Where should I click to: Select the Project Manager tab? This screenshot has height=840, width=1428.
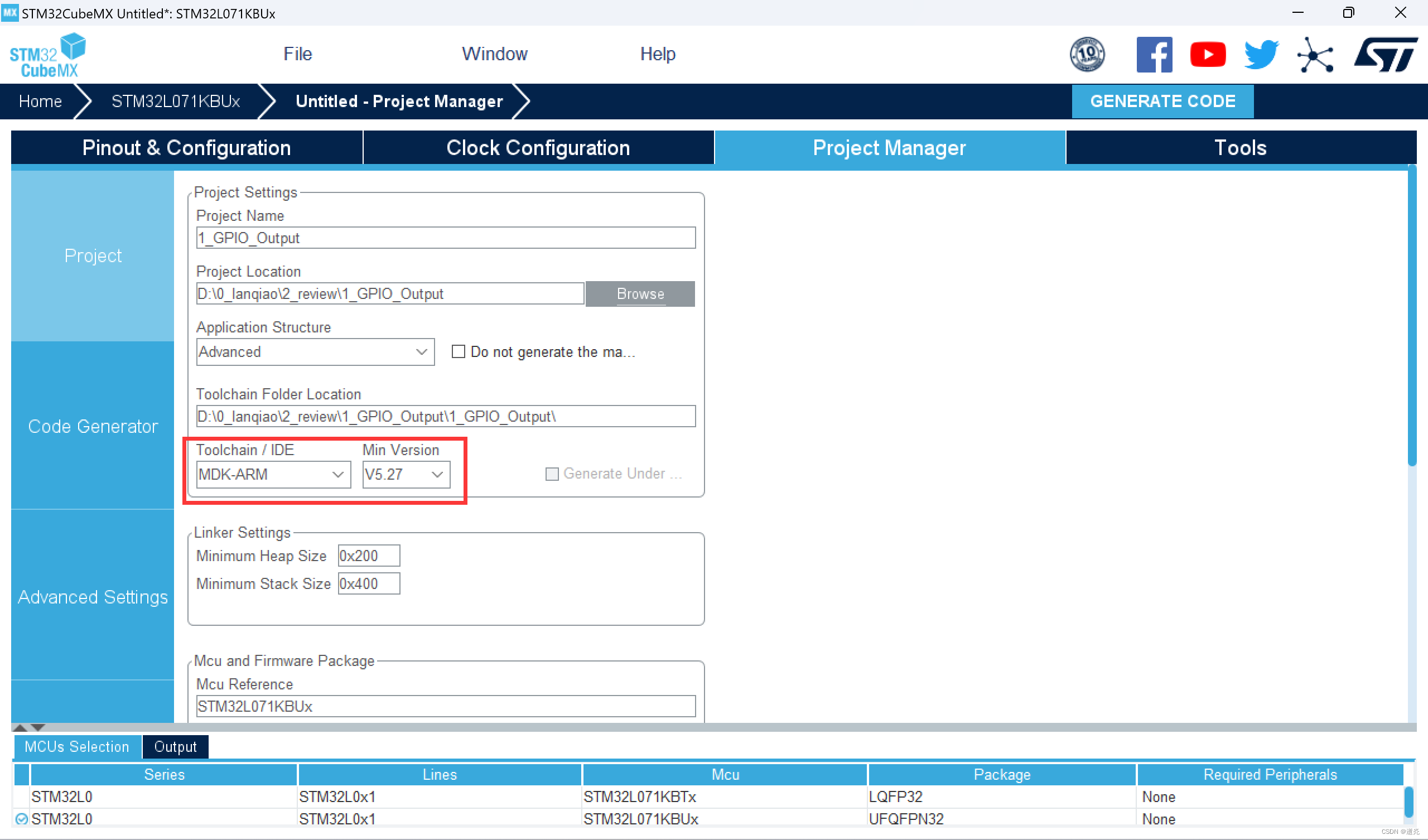pyautogui.click(x=889, y=147)
